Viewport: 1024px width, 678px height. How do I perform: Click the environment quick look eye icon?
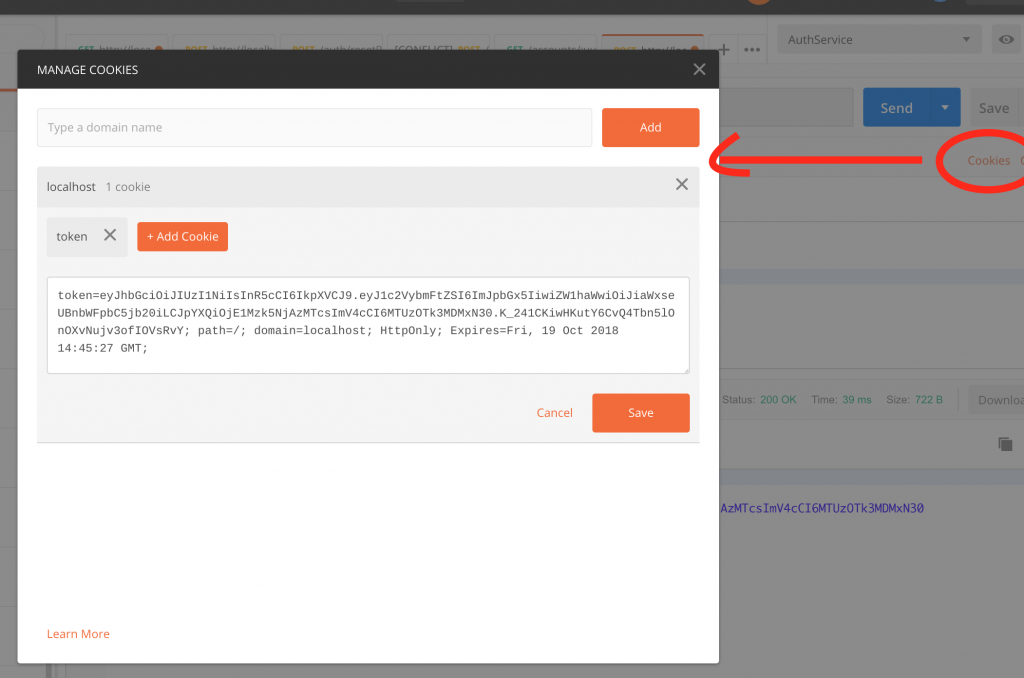point(1006,40)
